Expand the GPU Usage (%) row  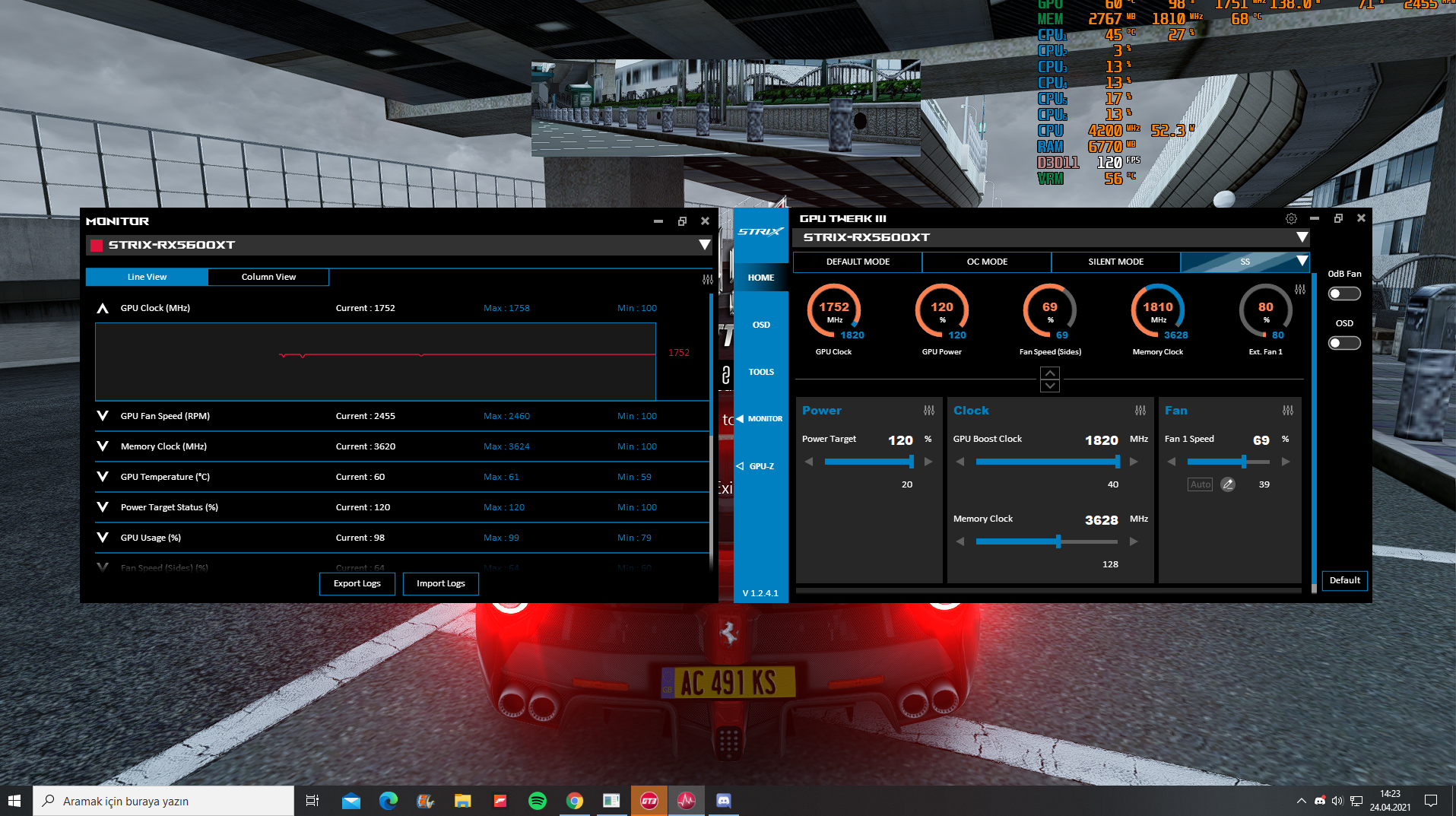[x=103, y=538]
